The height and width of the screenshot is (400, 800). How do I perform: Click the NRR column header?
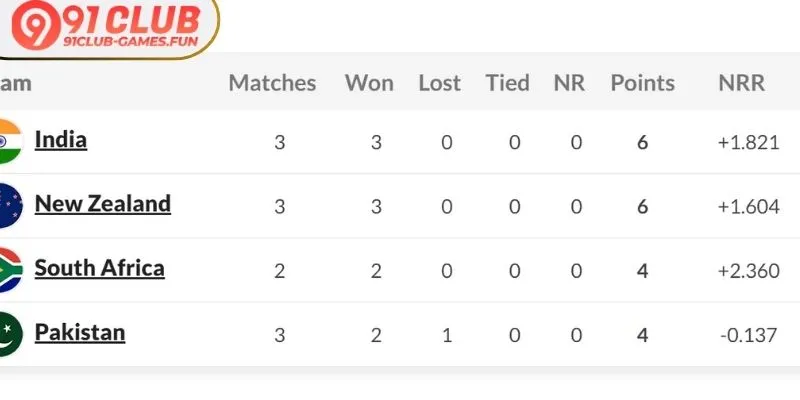click(741, 83)
